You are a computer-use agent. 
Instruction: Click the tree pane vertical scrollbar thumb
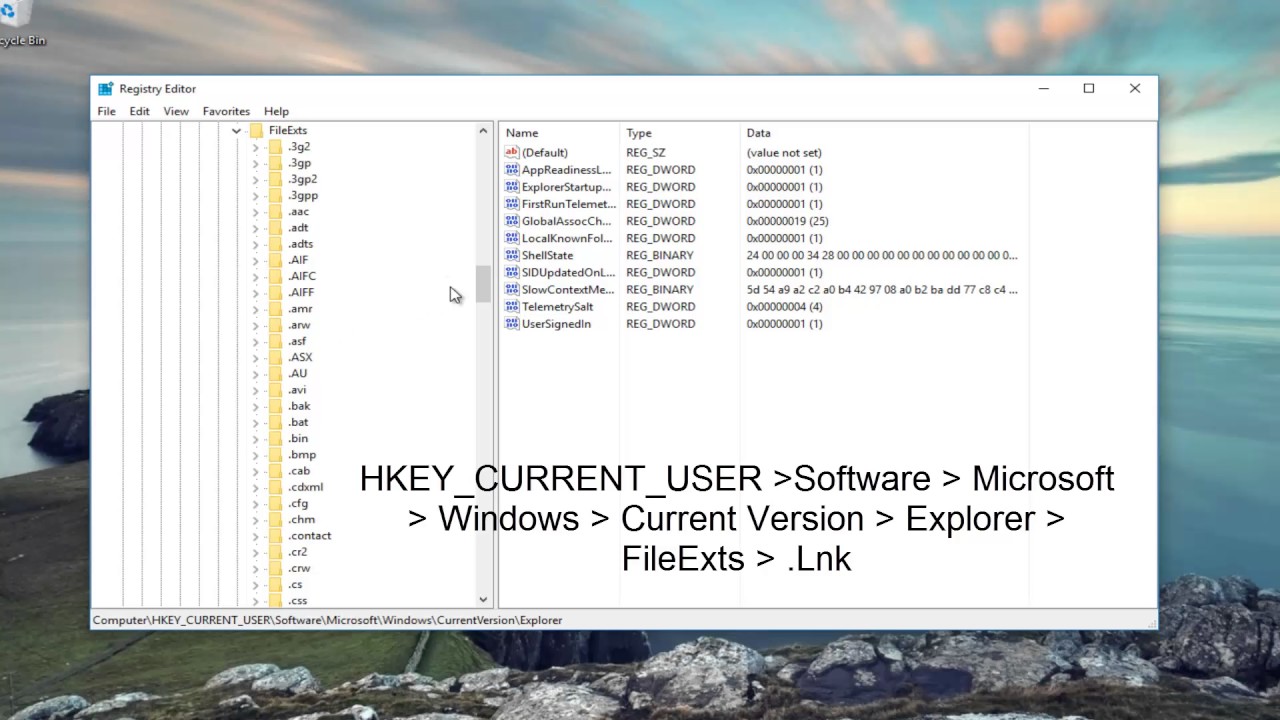coord(483,284)
